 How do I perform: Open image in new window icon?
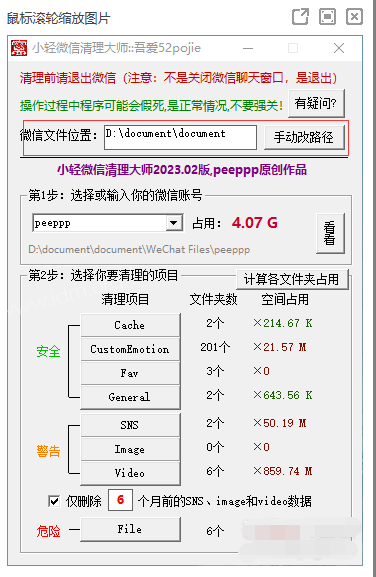pyautogui.click(x=300, y=17)
